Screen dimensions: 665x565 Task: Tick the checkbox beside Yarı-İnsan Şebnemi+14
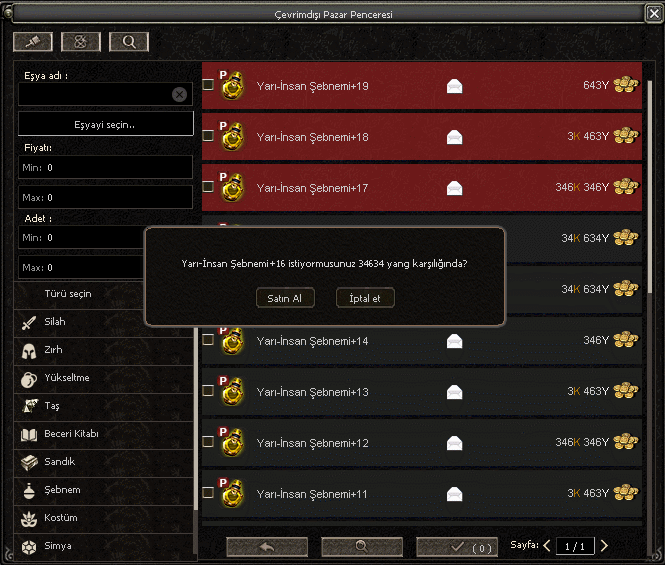[208, 339]
